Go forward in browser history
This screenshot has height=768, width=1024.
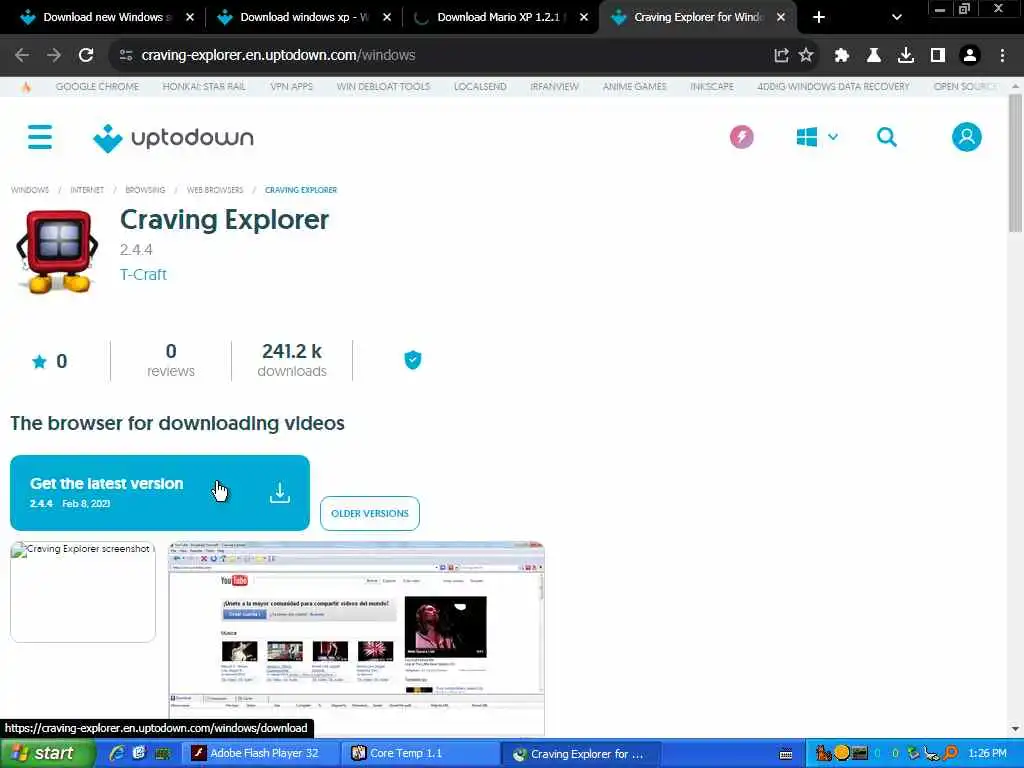54,56
